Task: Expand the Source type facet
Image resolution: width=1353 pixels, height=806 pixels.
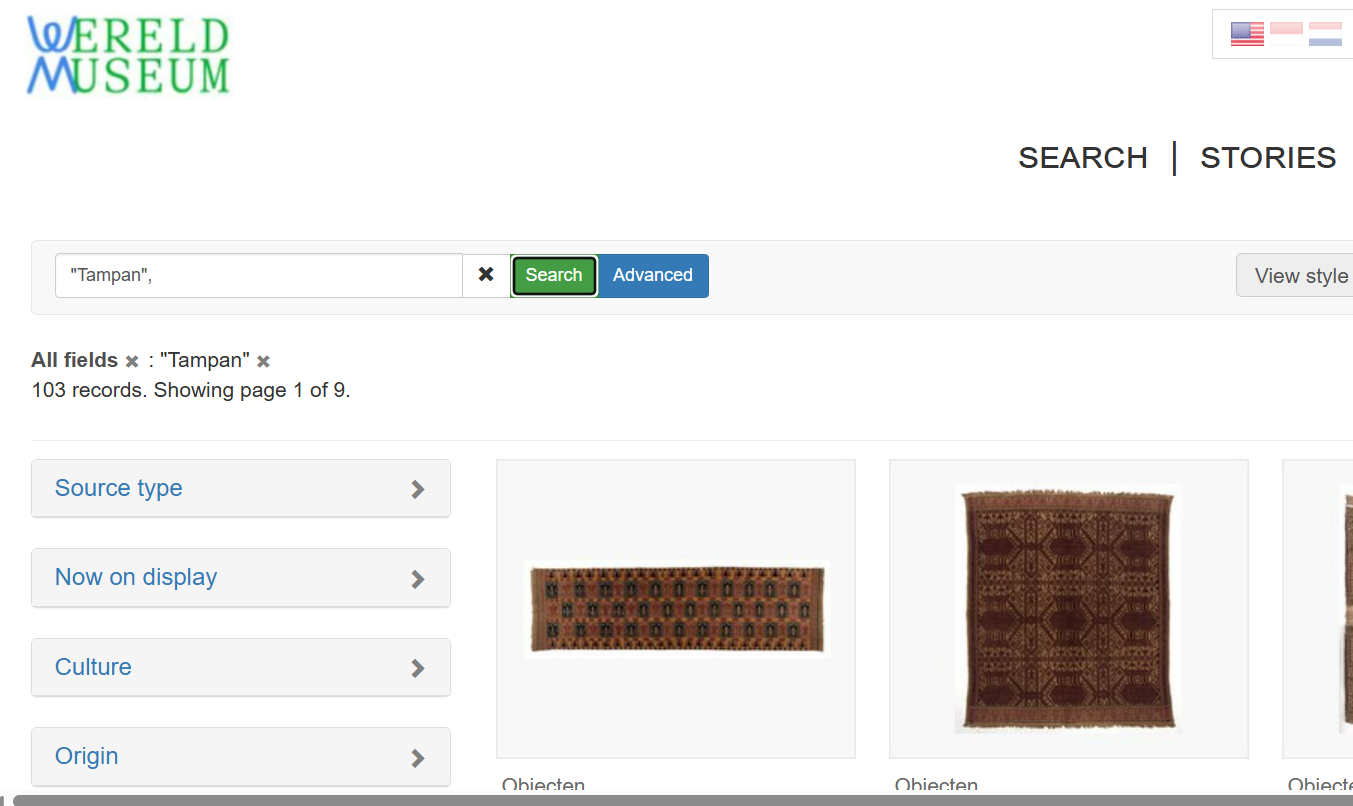Action: click(x=241, y=488)
